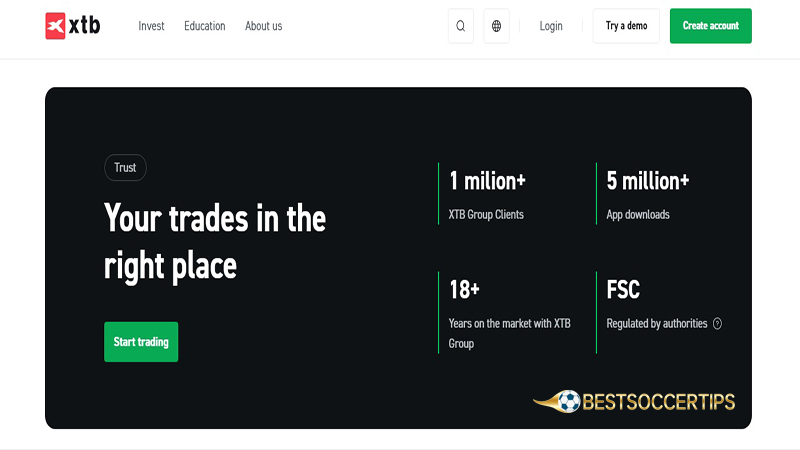Viewport: 800px width, 450px height.
Task: Click the 'App downloads' label
Action: (638, 215)
